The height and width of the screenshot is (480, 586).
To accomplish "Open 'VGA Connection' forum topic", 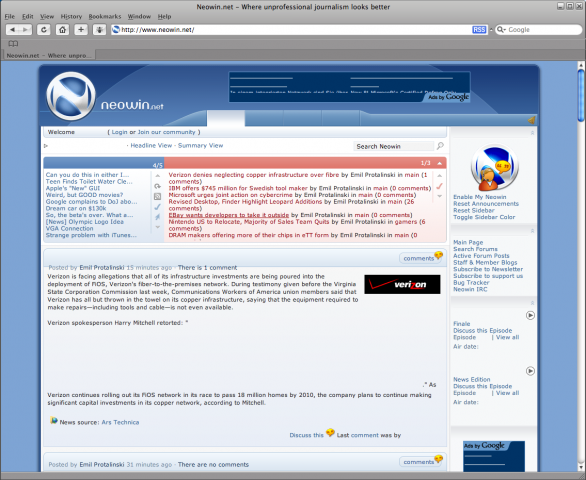I will pyautogui.click(x=70, y=228).
